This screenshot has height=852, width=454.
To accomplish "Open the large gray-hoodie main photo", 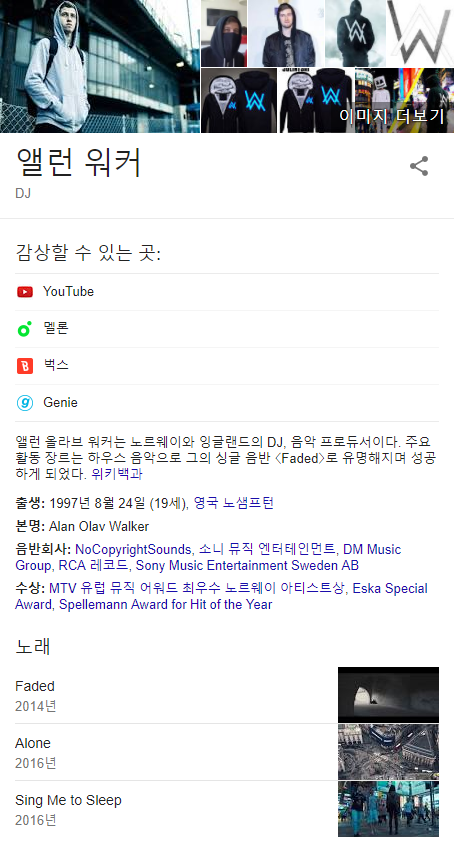I will coord(100,66).
